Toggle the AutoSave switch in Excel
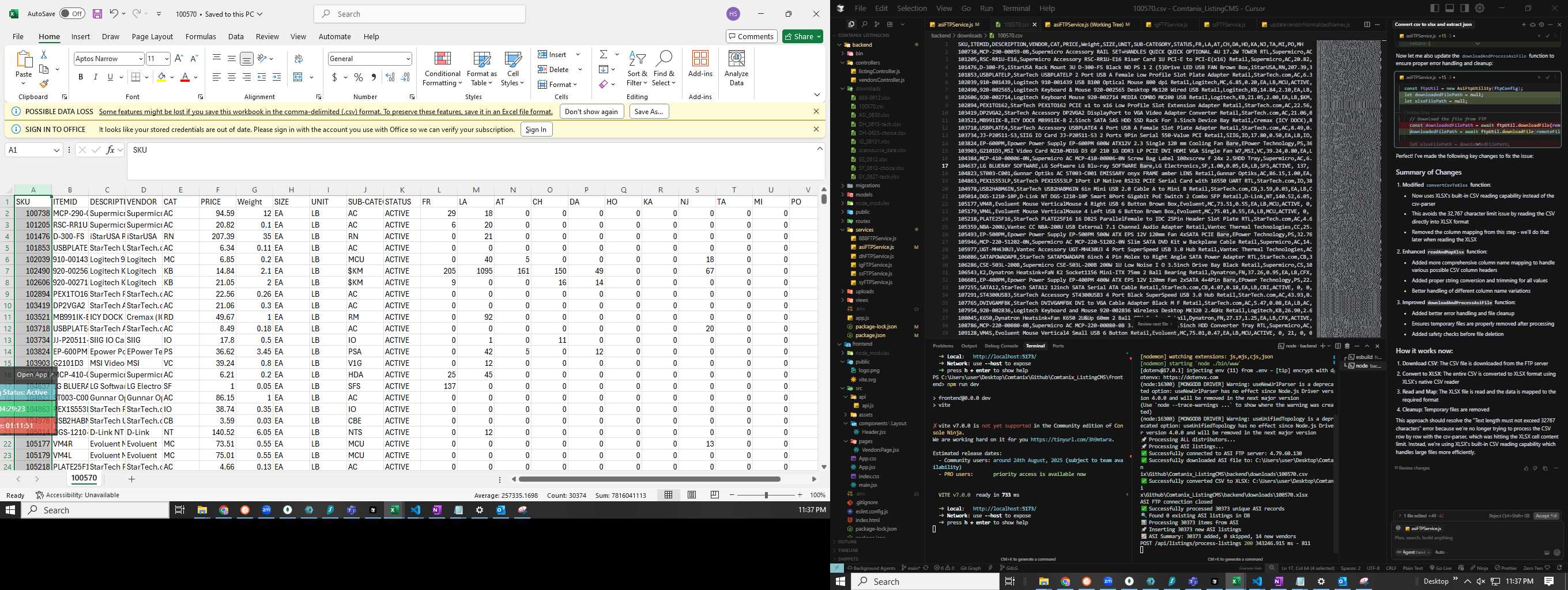Viewport: 1568px width, 590px height. point(72,13)
